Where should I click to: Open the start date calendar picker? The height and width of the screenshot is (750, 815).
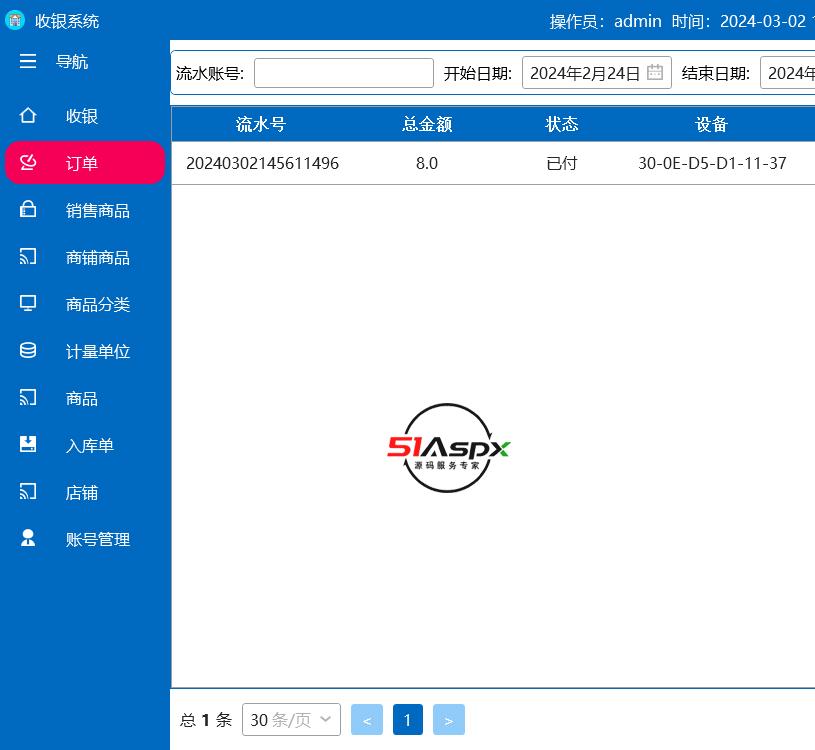tap(655, 72)
